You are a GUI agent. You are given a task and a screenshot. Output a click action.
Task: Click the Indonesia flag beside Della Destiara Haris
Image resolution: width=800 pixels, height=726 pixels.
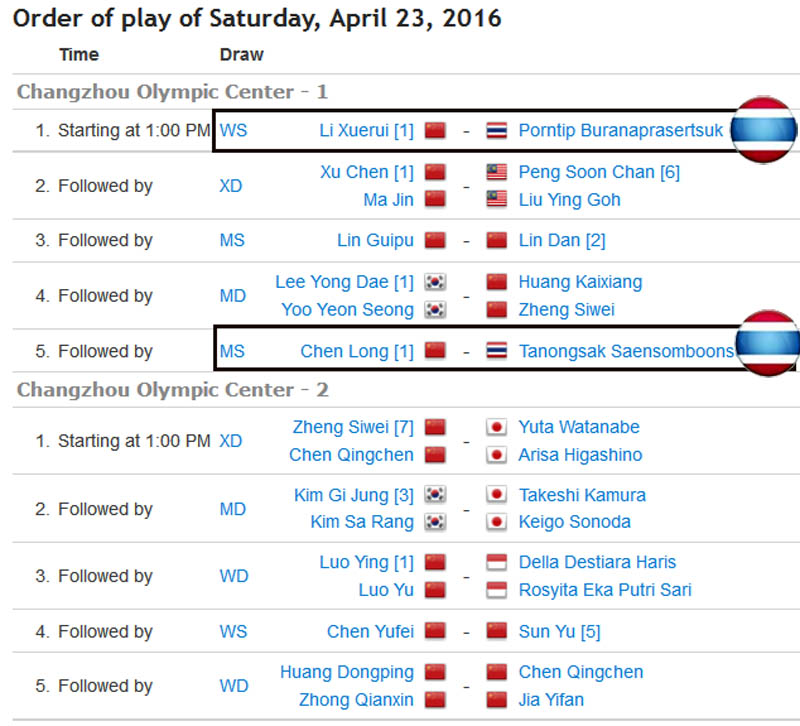click(497, 562)
